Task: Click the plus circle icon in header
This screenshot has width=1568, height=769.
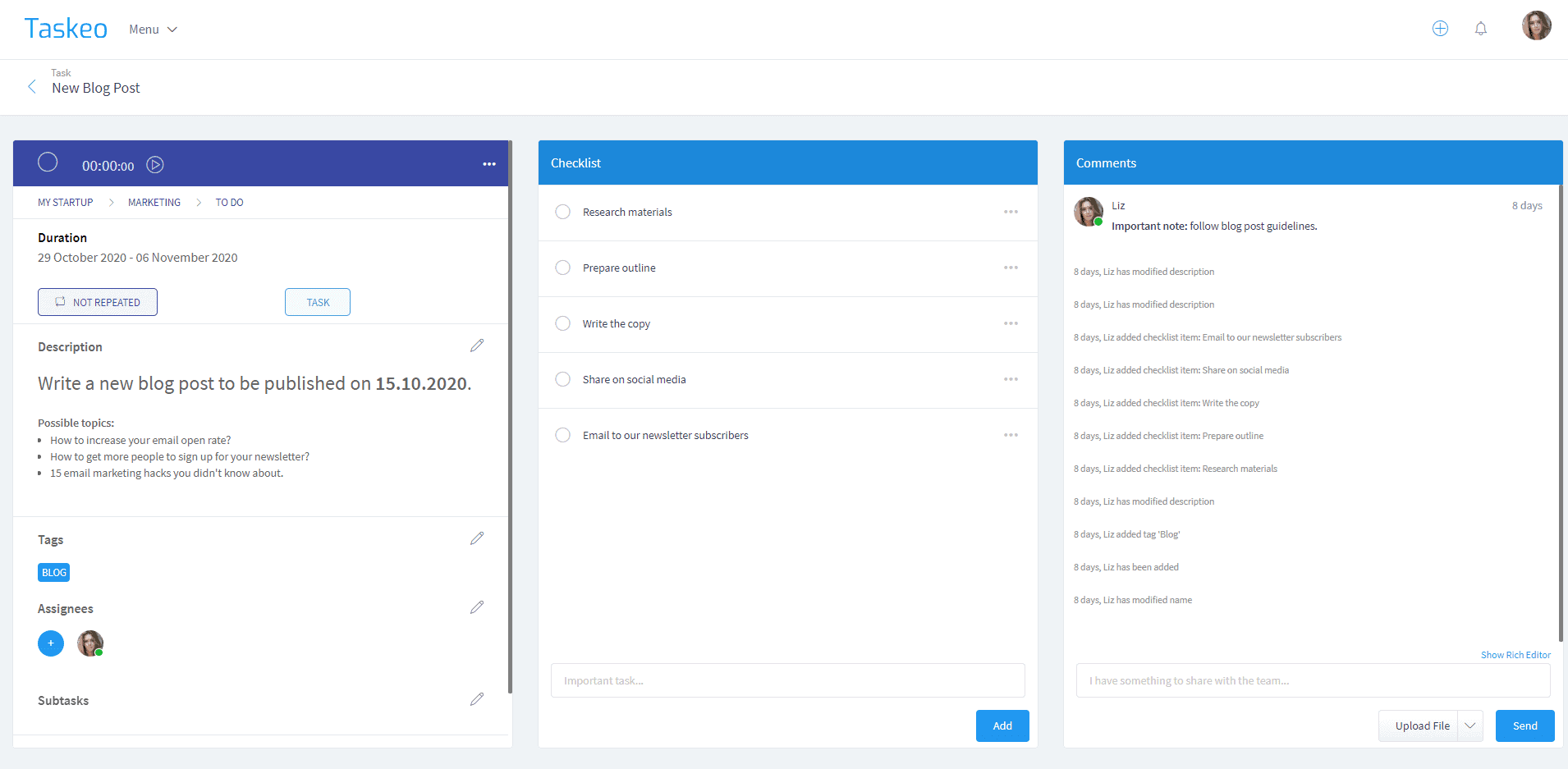Action: click(x=1440, y=29)
